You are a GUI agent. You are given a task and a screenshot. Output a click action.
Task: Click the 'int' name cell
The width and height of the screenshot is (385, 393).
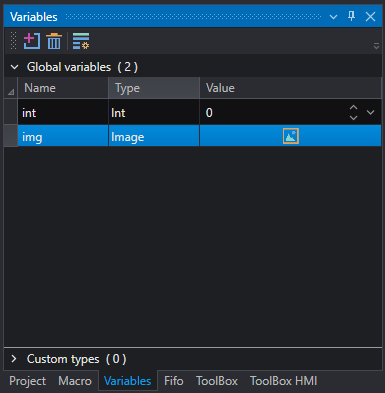click(63, 113)
